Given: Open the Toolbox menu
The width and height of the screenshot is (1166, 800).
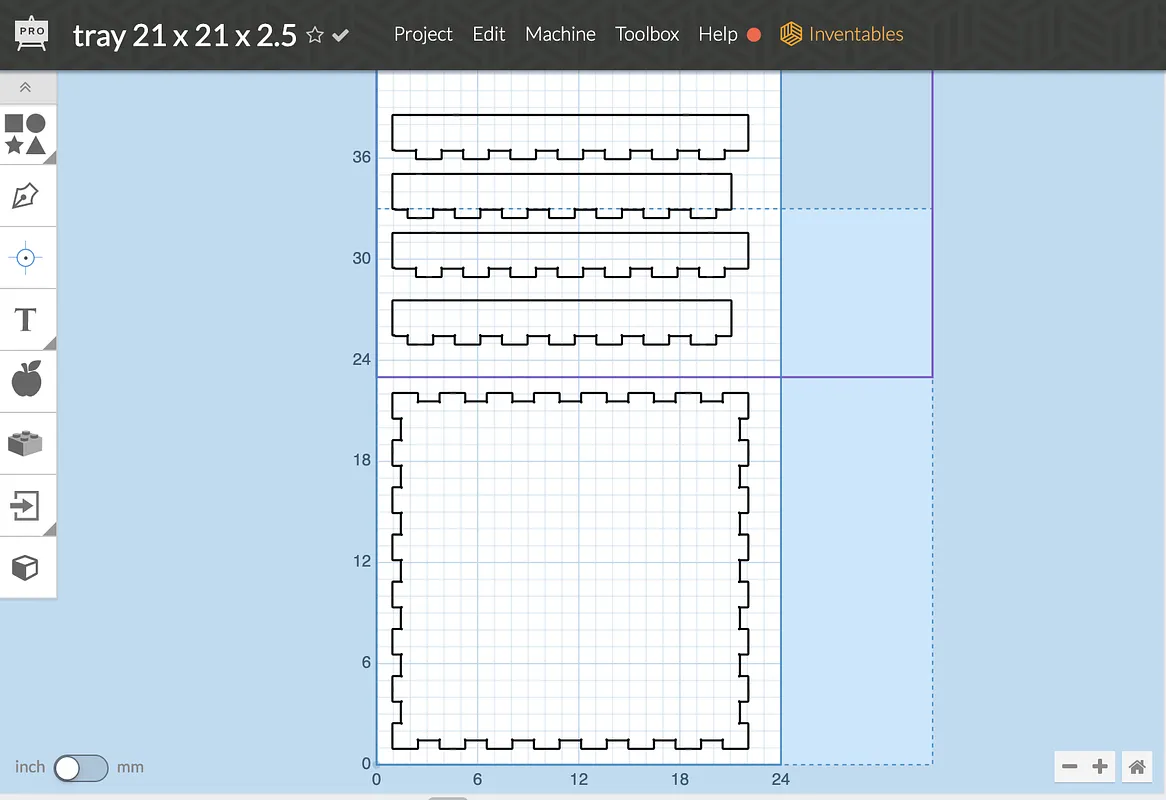Looking at the screenshot, I should pyautogui.click(x=647, y=34).
